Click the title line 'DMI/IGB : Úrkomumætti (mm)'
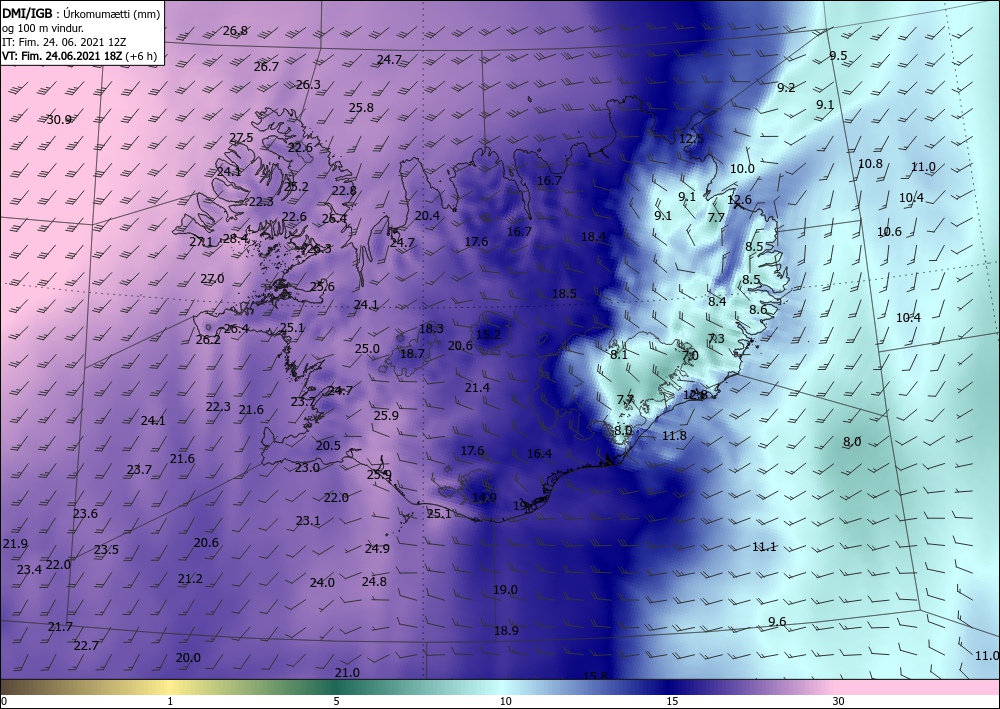This screenshot has width=1000, height=709. coord(80,13)
